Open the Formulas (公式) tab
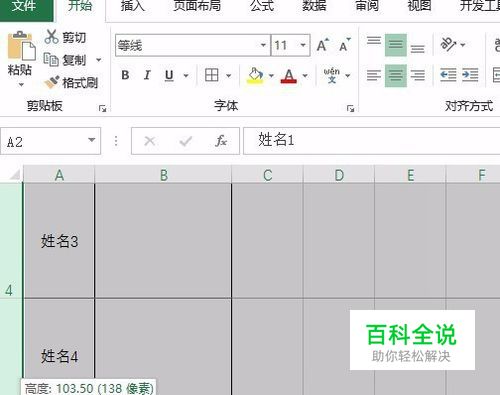The height and width of the screenshot is (395, 500). (x=262, y=7)
